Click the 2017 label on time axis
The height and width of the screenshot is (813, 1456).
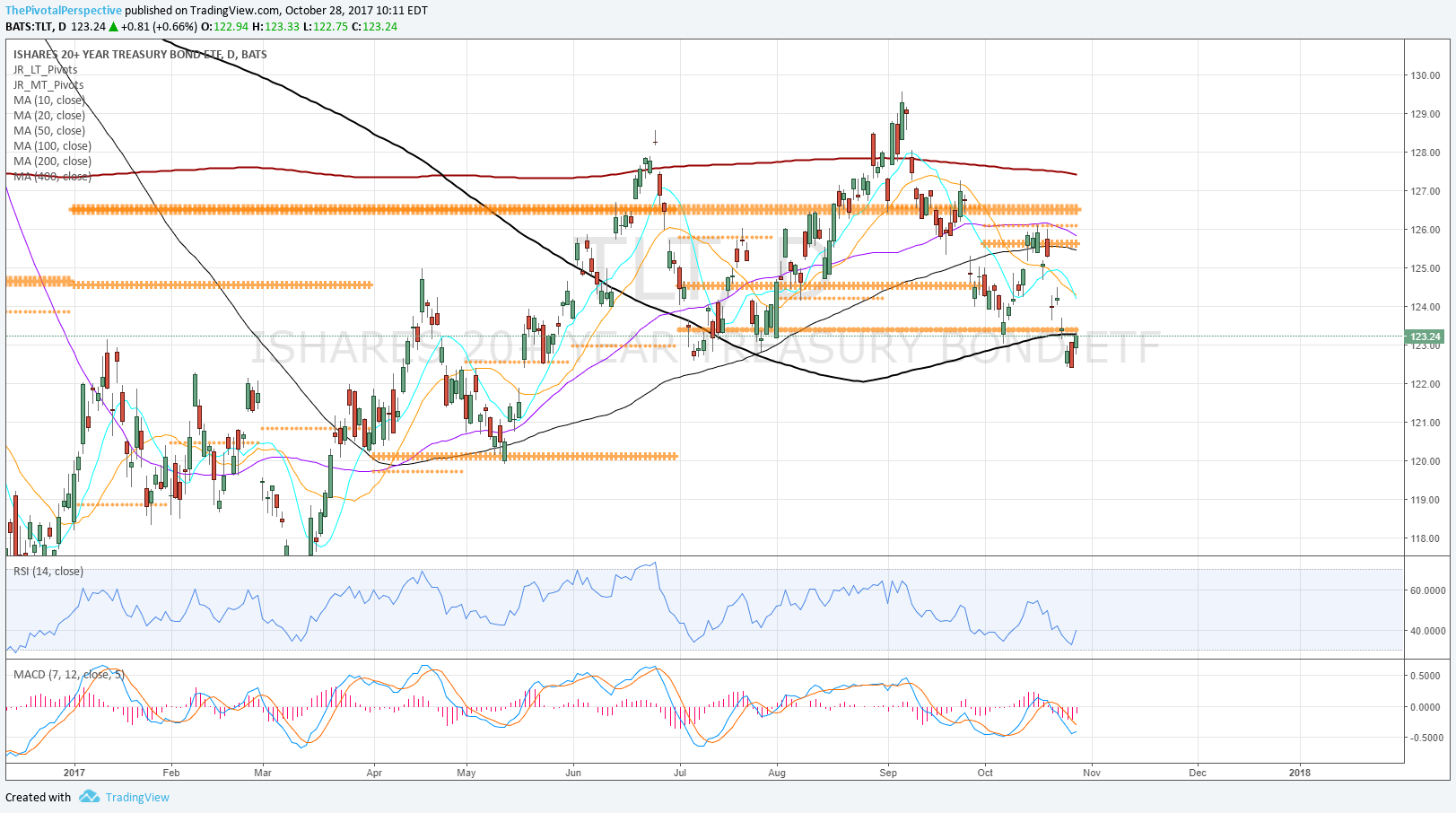[x=74, y=773]
